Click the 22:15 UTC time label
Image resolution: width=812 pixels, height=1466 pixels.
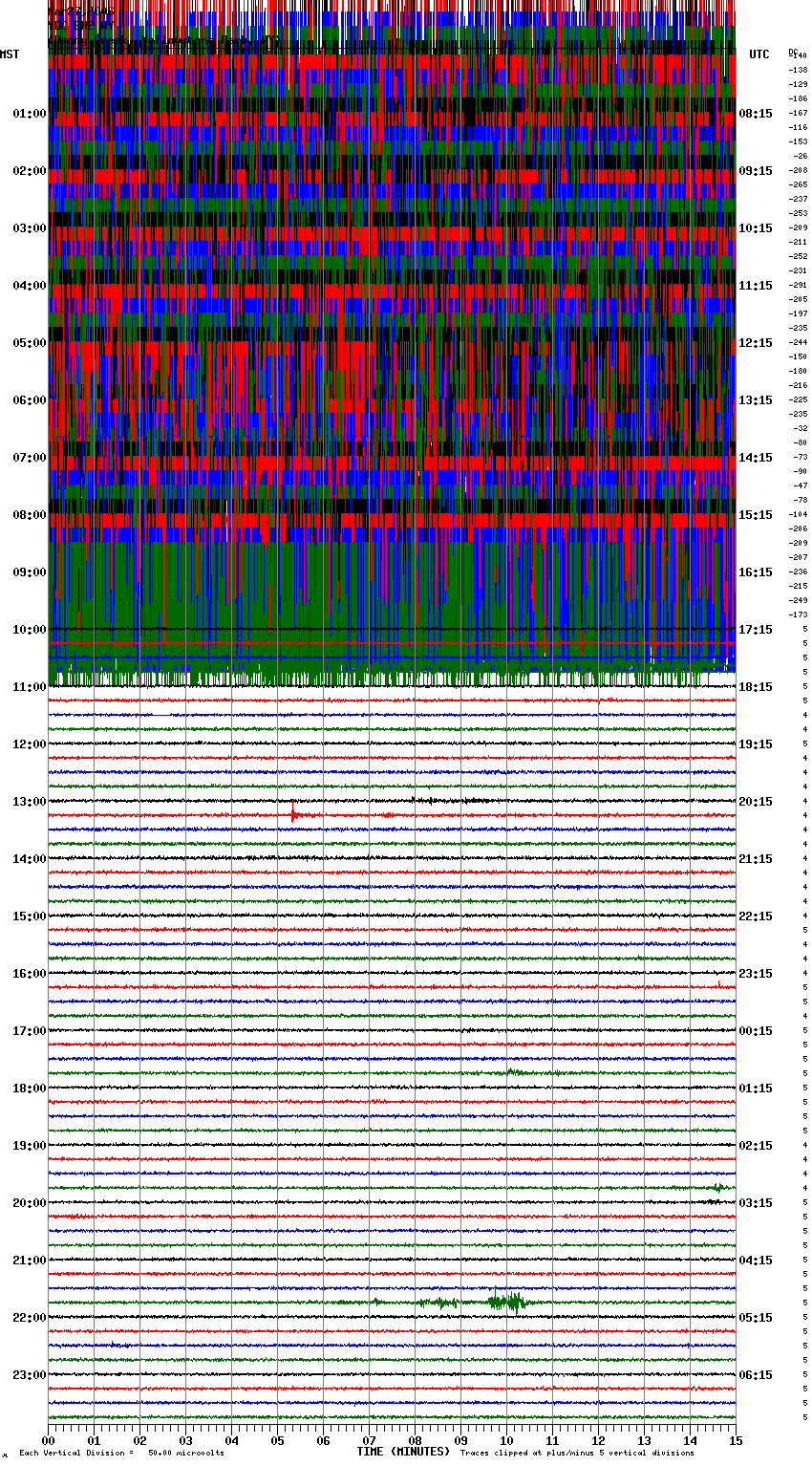[756, 916]
